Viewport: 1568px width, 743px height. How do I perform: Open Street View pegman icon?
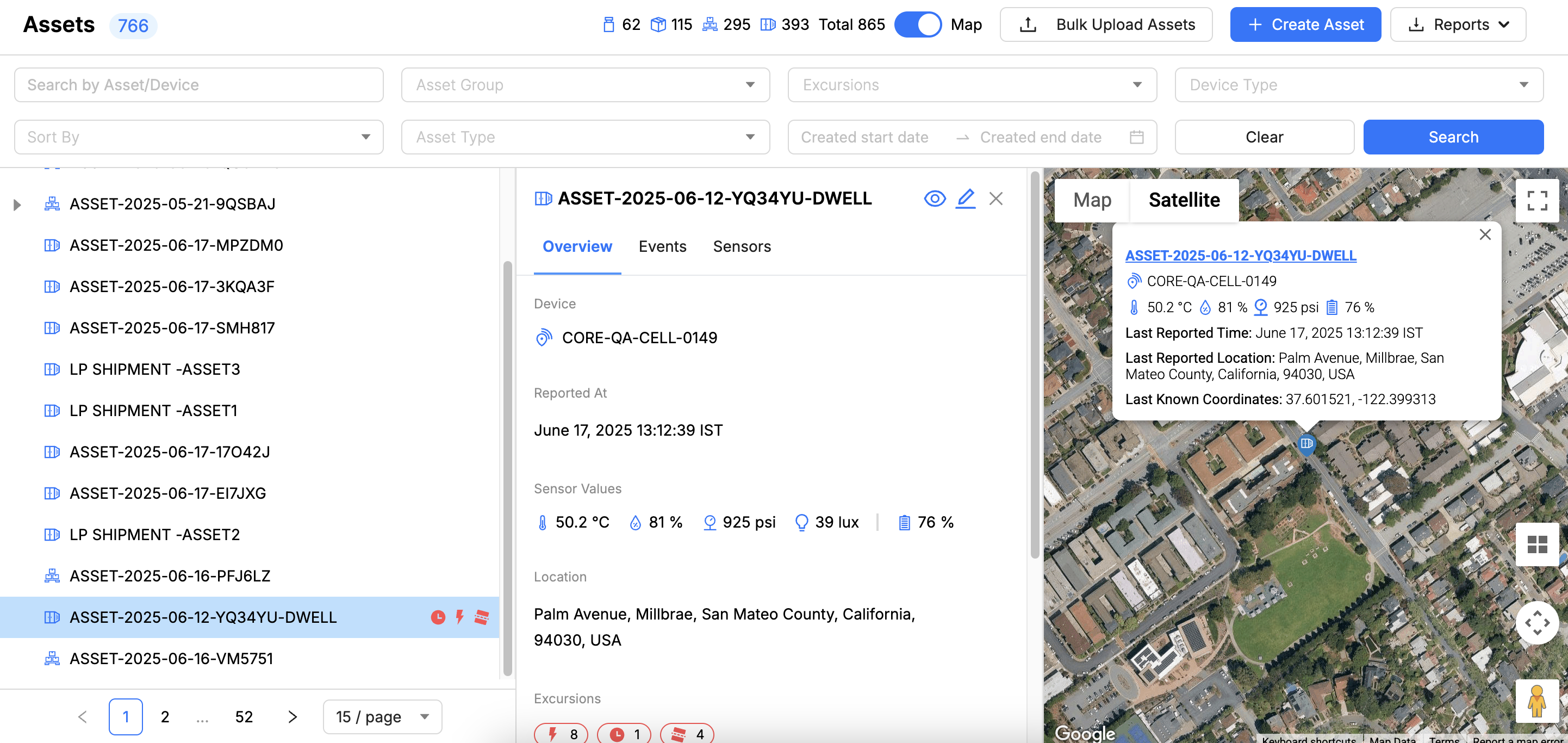point(1536,701)
